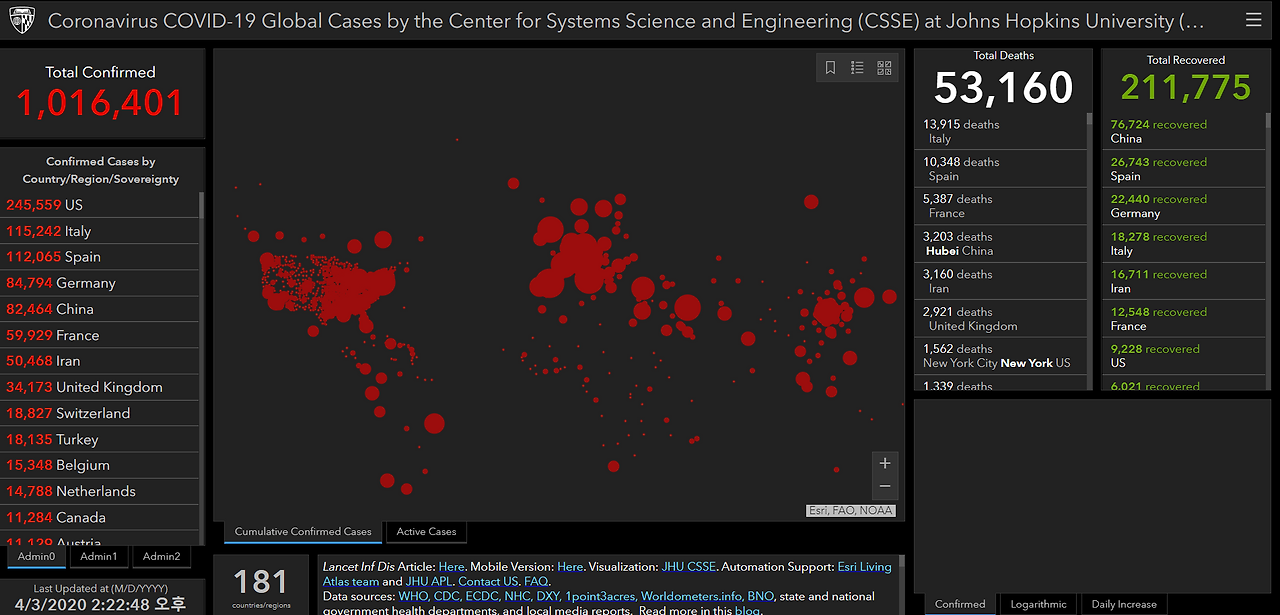The image size is (1280, 615).
Task: Select the Admin2 tab
Action: coord(161,557)
